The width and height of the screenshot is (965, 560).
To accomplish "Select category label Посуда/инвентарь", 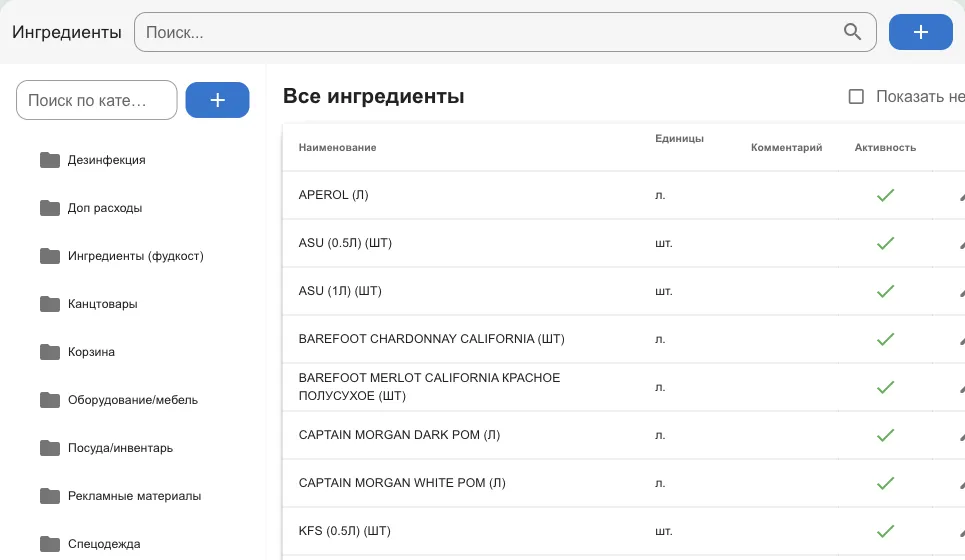I will [x=120, y=448].
